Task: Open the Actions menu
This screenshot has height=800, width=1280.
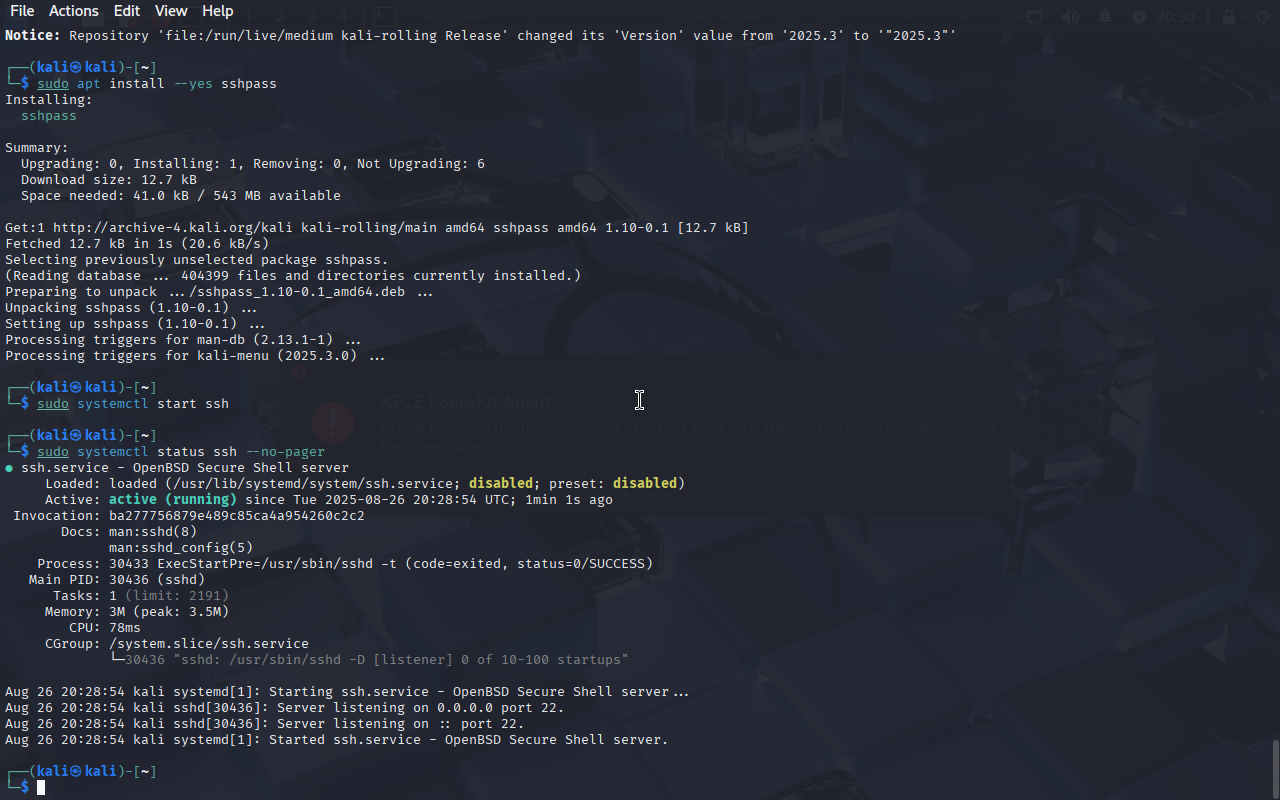Action: pos(73,11)
